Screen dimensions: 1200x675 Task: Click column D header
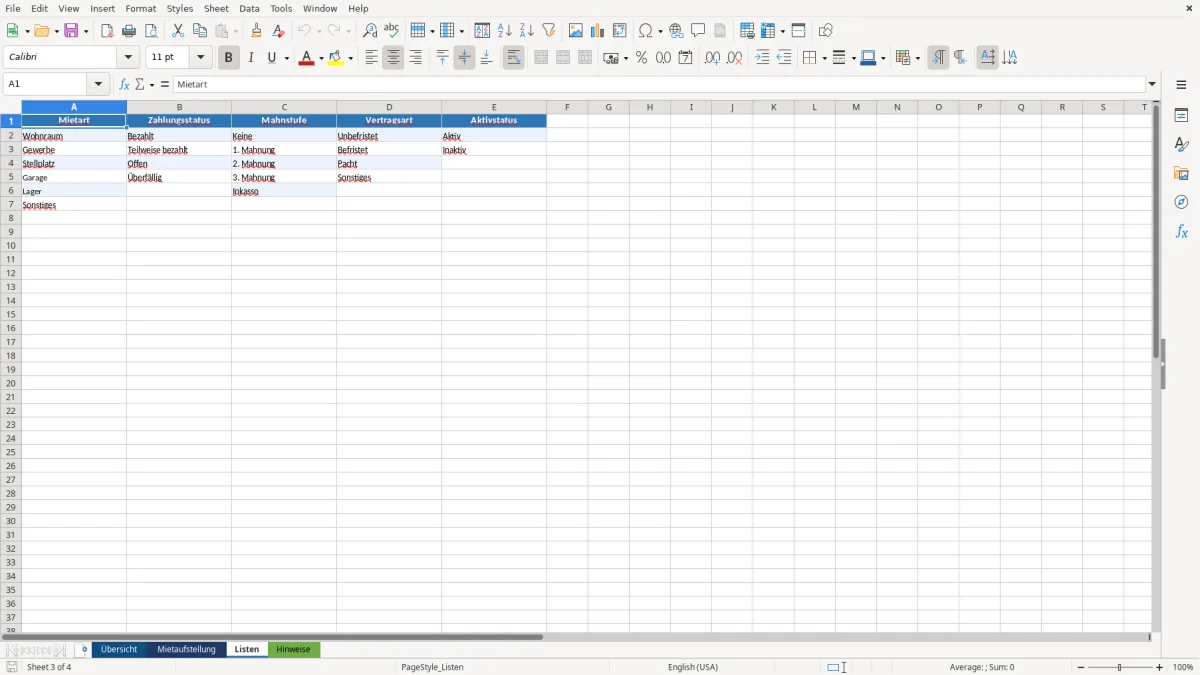point(389,107)
